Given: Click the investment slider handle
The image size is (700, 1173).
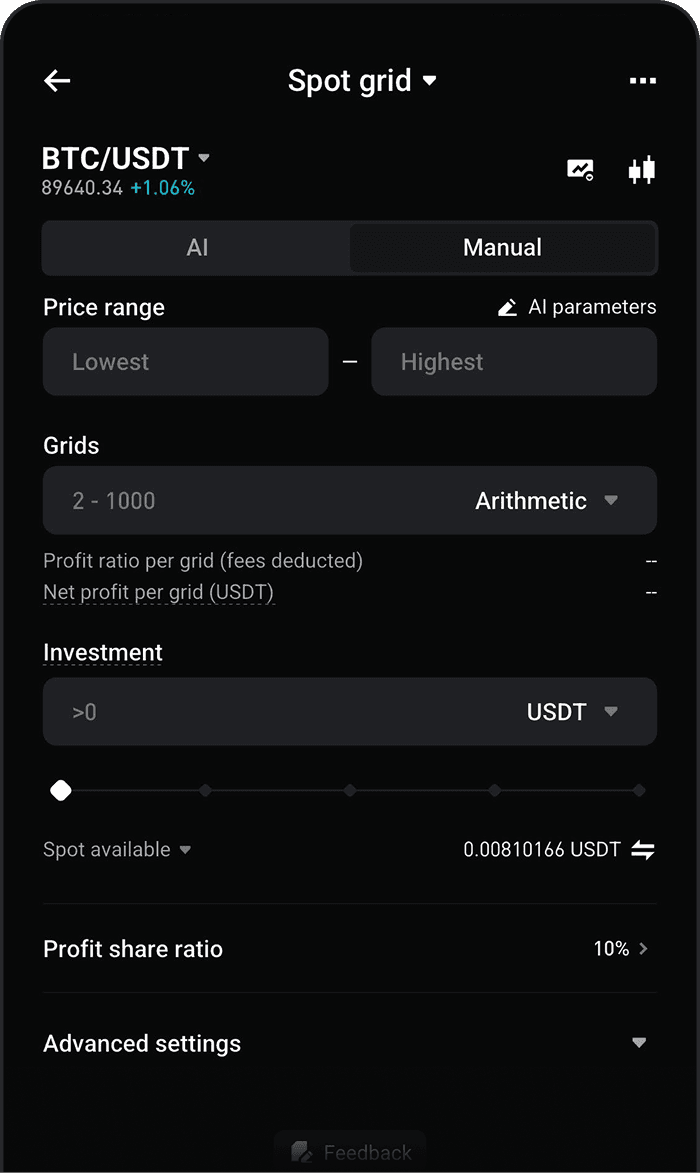Looking at the screenshot, I should [x=61, y=791].
